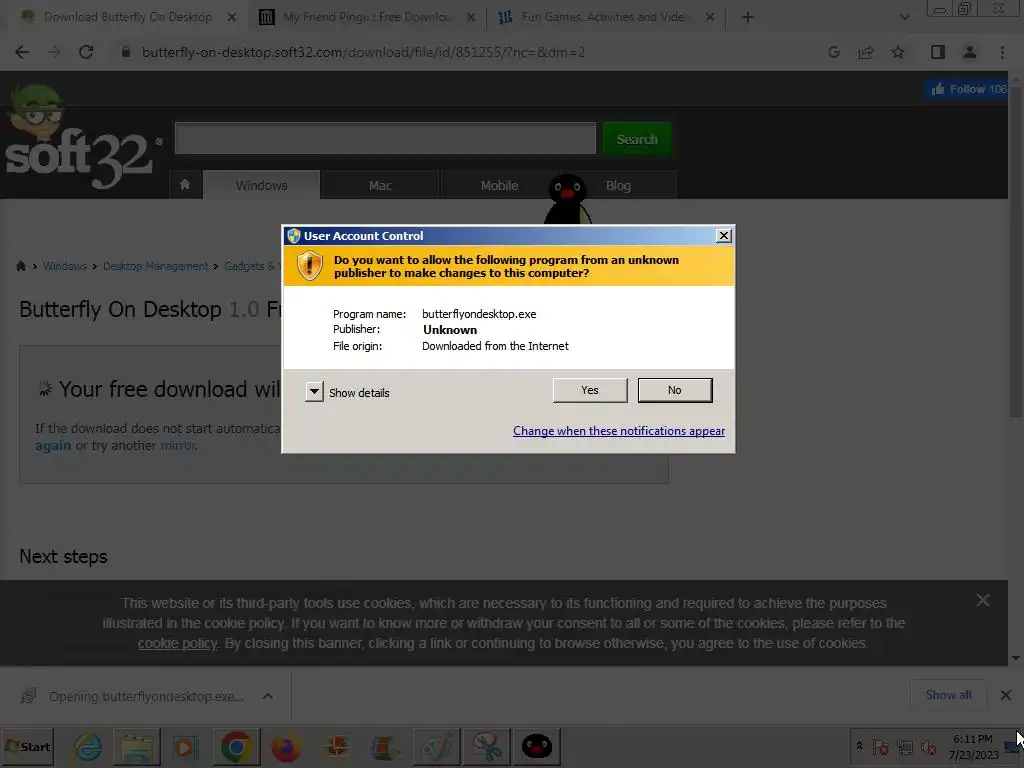1024x768 pixels.
Task: Open Internet Explorer from taskbar
Action: (88, 746)
